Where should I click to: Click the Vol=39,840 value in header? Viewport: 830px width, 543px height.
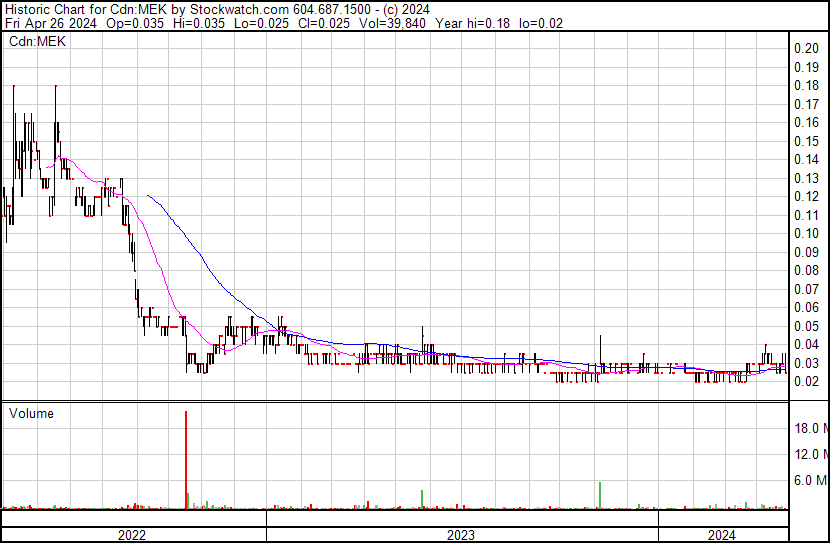[x=392, y=23]
